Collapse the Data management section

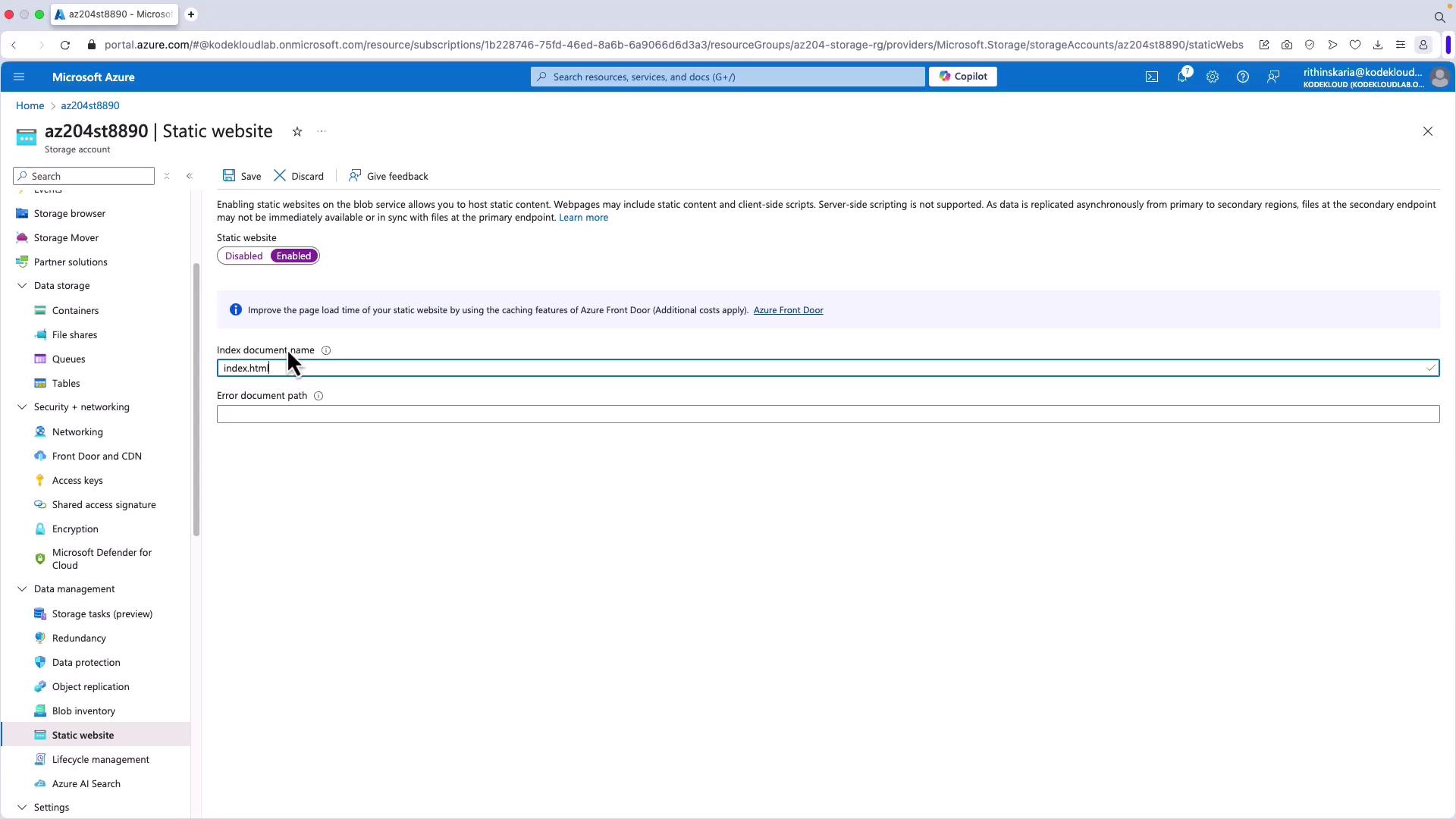pyautogui.click(x=22, y=589)
